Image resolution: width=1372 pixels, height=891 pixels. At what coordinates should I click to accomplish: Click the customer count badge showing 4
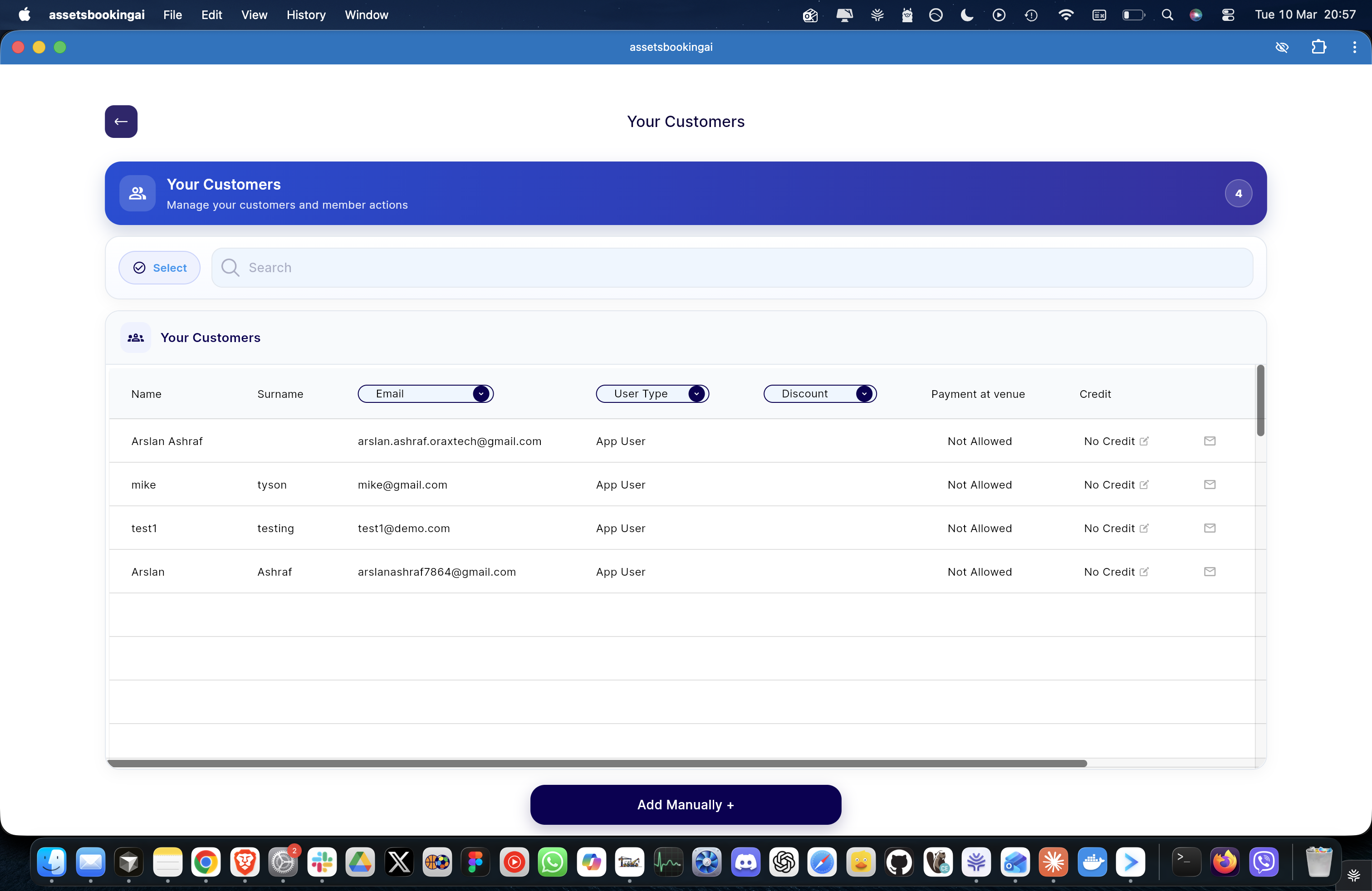1238,194
